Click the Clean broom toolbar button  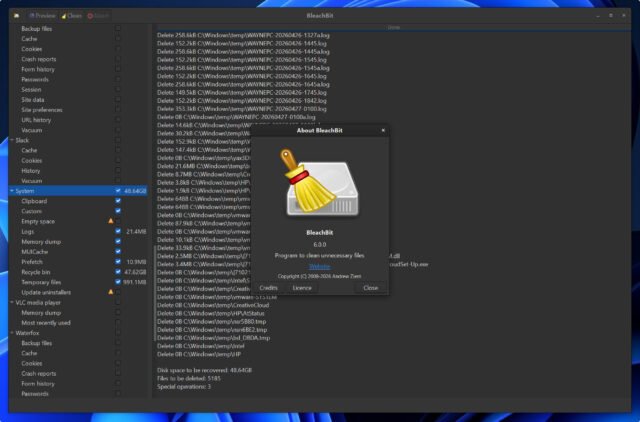click(72, 16)
